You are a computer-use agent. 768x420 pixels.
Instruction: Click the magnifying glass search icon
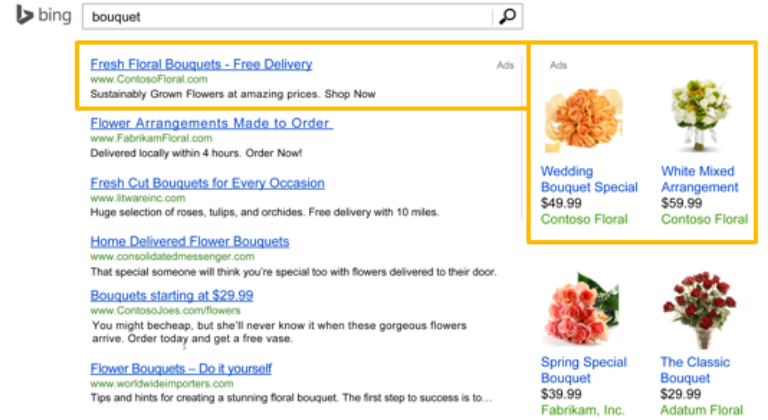[x=508, y=17]
